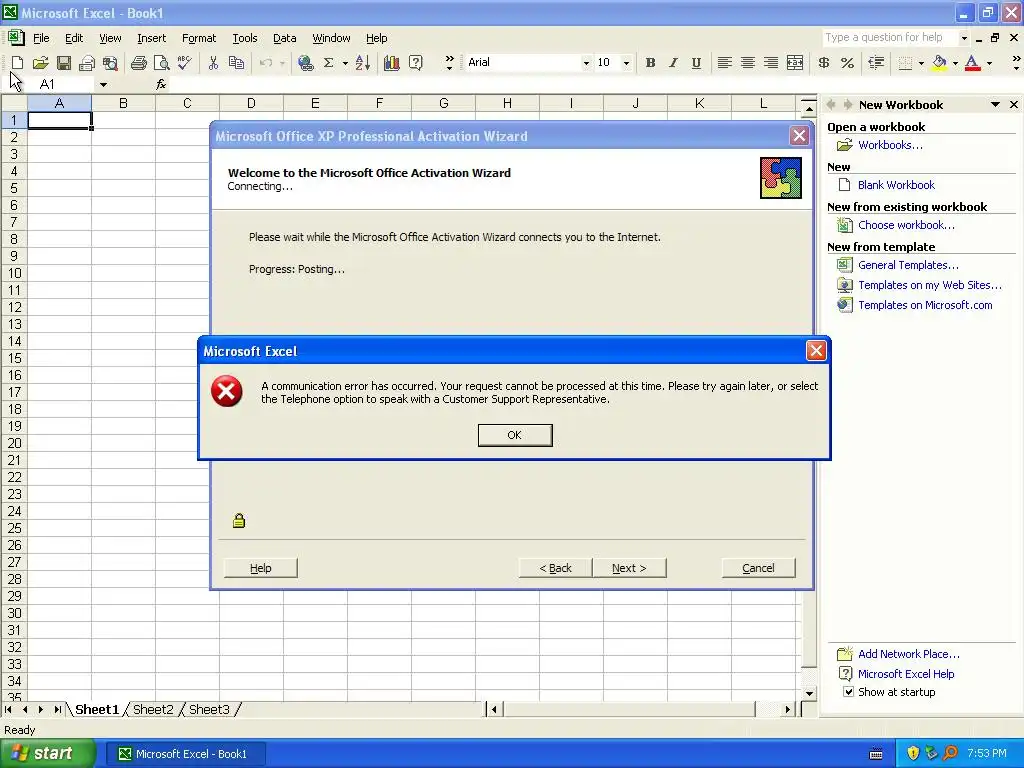Image resolution: width=1024 pixels, height=768 pixels.
Task: Open the Name Box dropdown arrow
Action: tap(103, 84)
